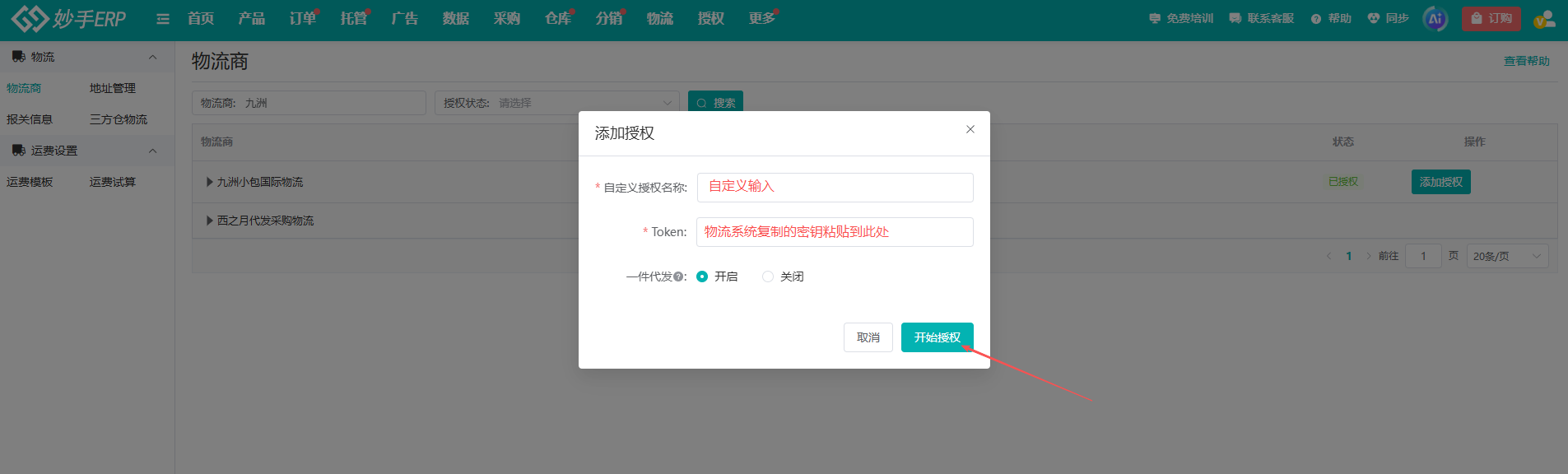Open the 广告 menu
Image resolution: width=1568 pixels, height=474 pixels.
[405, 18]
